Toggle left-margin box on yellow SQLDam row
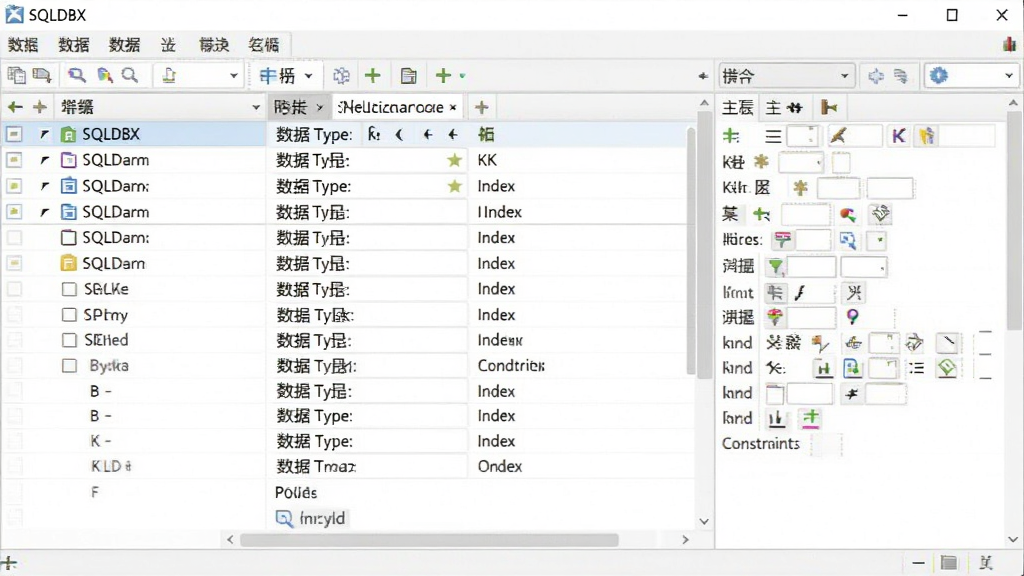The height and width of the screenshot is (576, 1024). [x=14, y=263]
